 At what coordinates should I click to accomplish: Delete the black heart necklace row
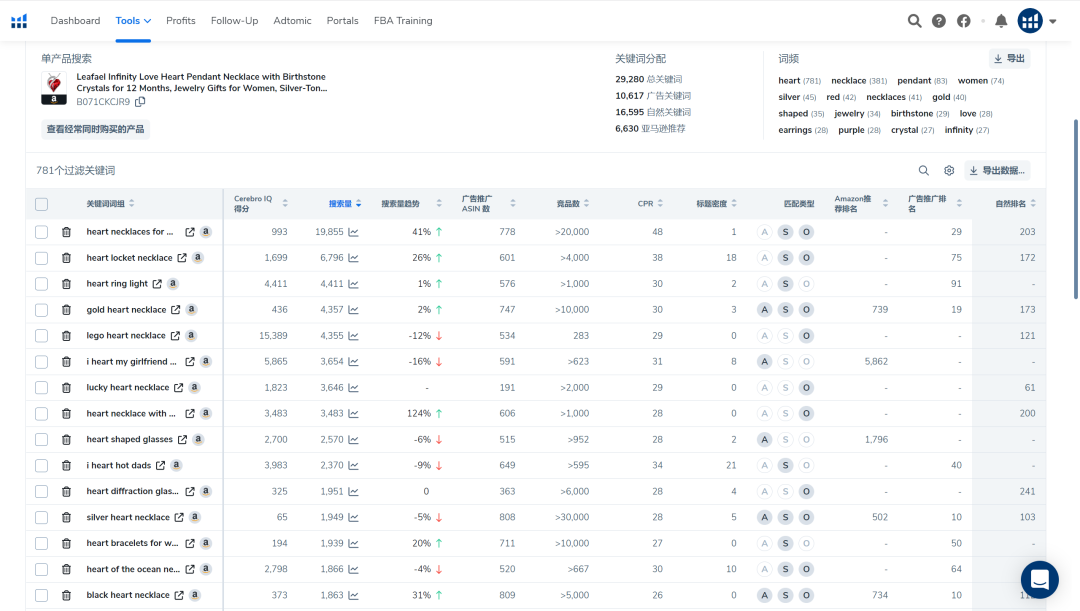[x=66, y=595]
